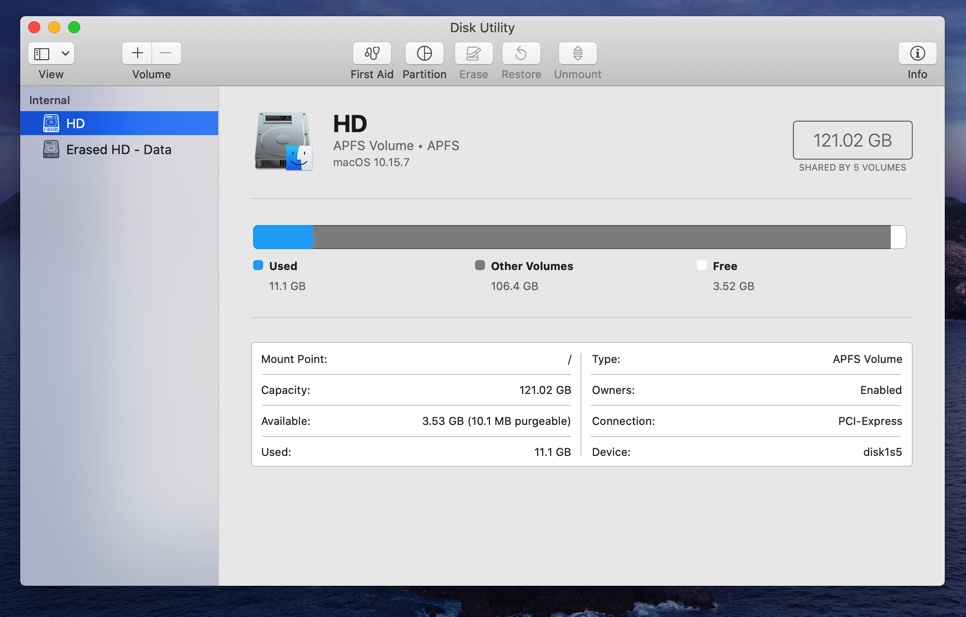Click the white Free legend swatch
Image resolution: width=966 pixels, height=617 pixels.
702,265
